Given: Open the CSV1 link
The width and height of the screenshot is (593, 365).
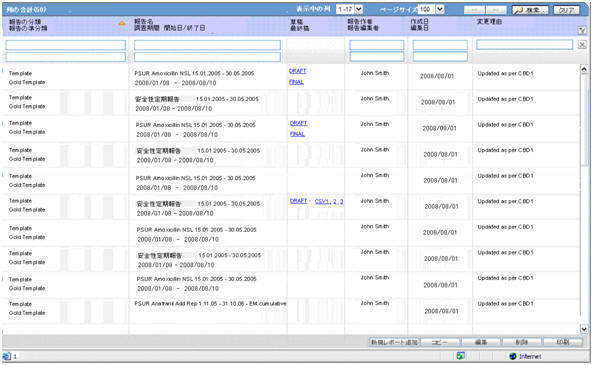Looking at the screenshot, I should coord(322,201).
